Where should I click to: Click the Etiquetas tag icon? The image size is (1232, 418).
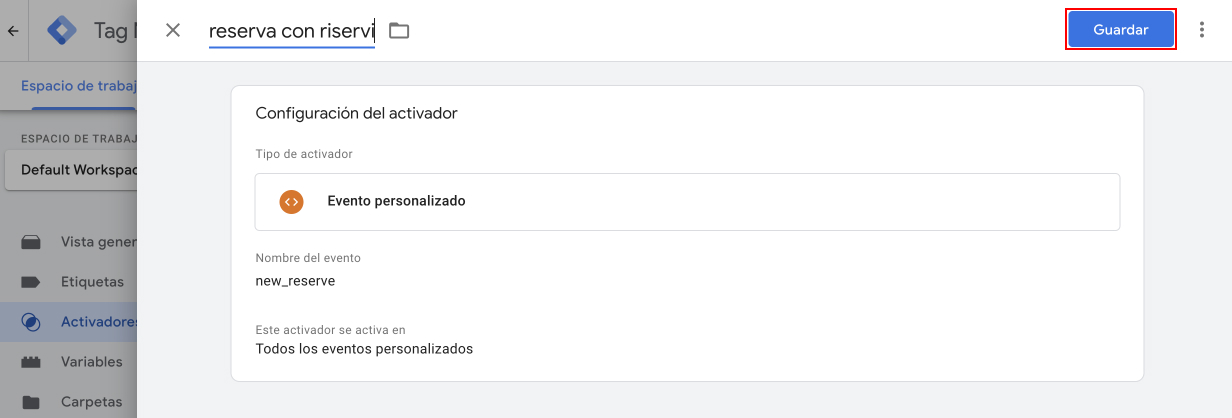(x=31, y=282)
